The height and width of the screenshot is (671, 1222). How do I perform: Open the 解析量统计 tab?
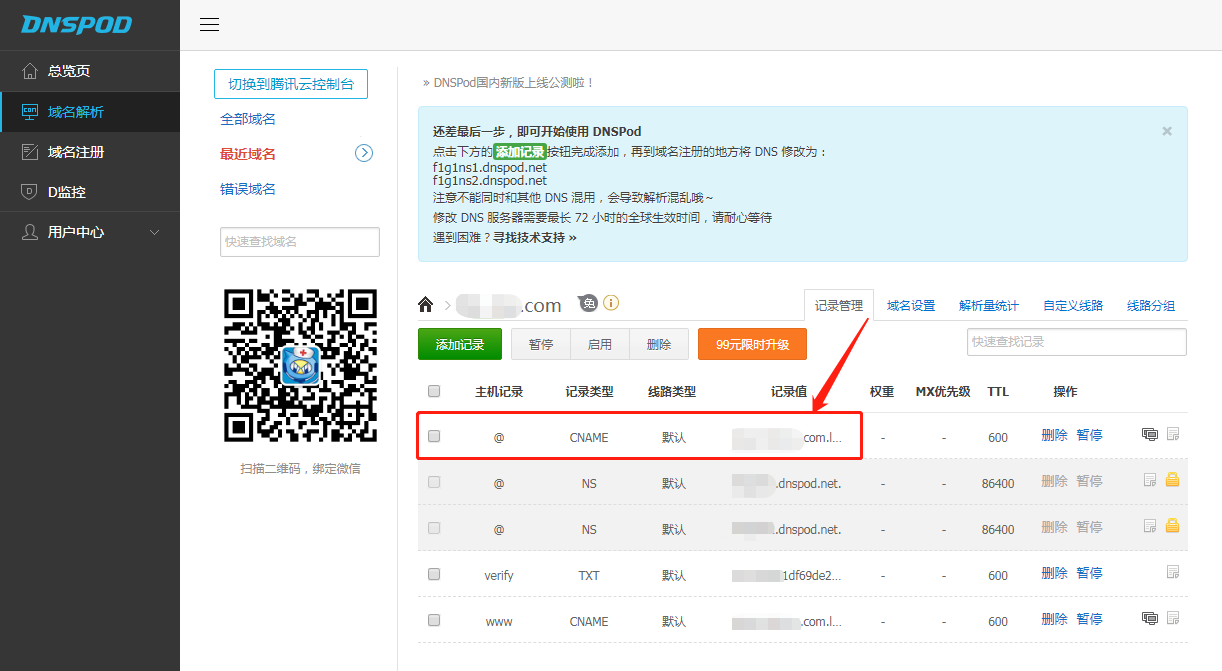click(988, 305)
